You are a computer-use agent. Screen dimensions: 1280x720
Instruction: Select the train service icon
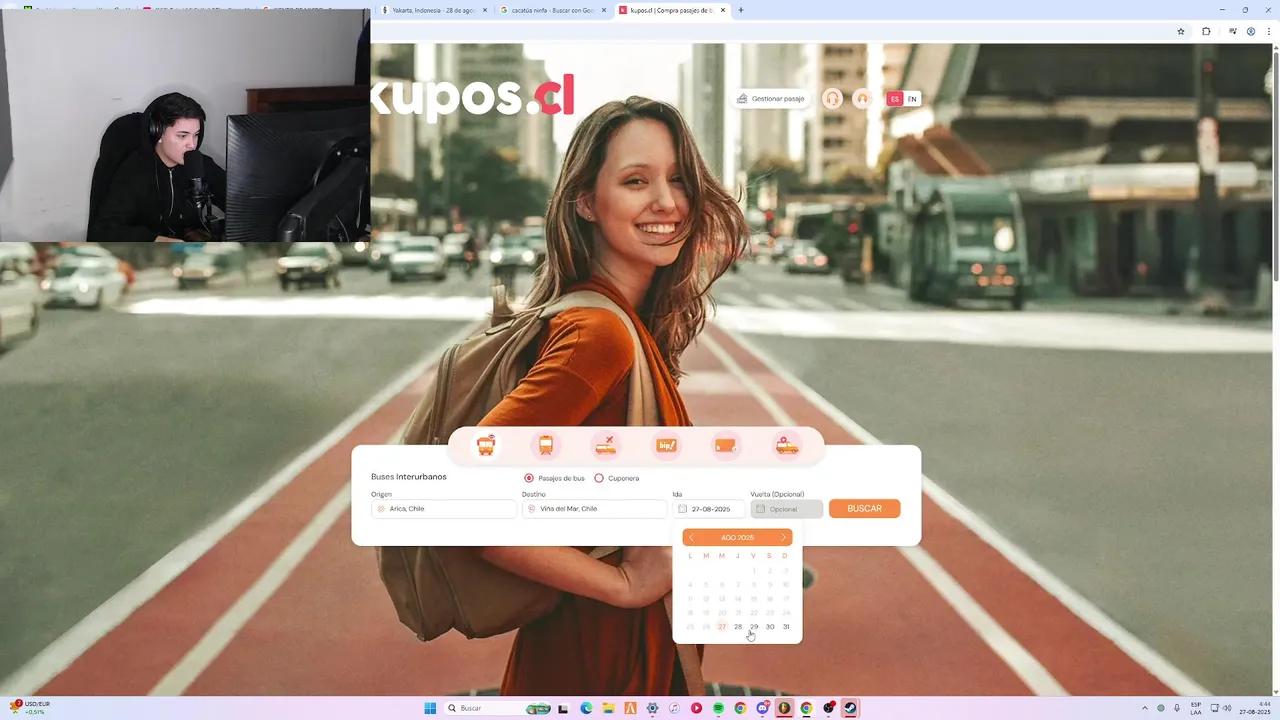546,446
